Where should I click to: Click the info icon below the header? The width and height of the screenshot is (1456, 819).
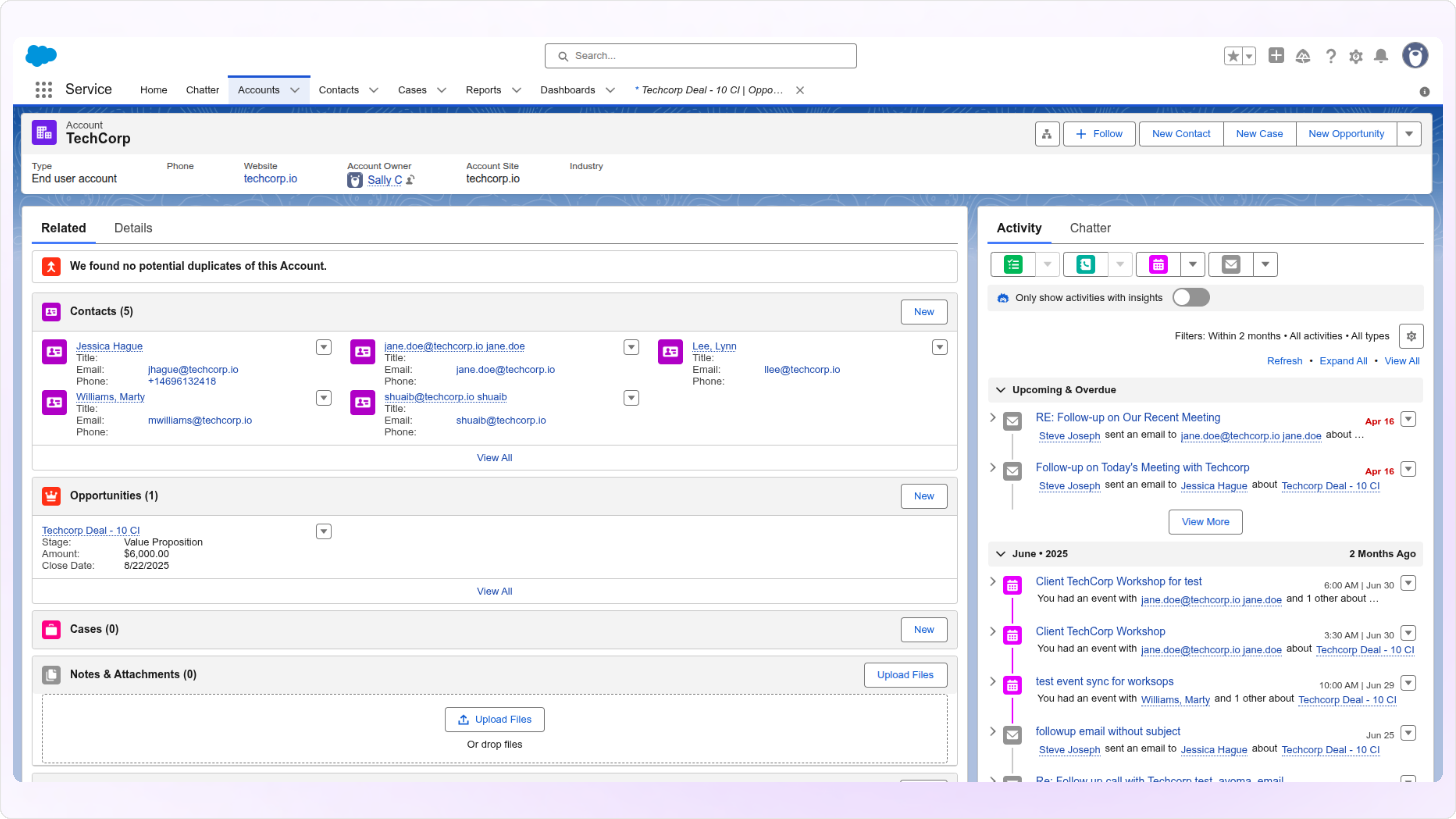pyautogui.click(x=1424, y=92)
